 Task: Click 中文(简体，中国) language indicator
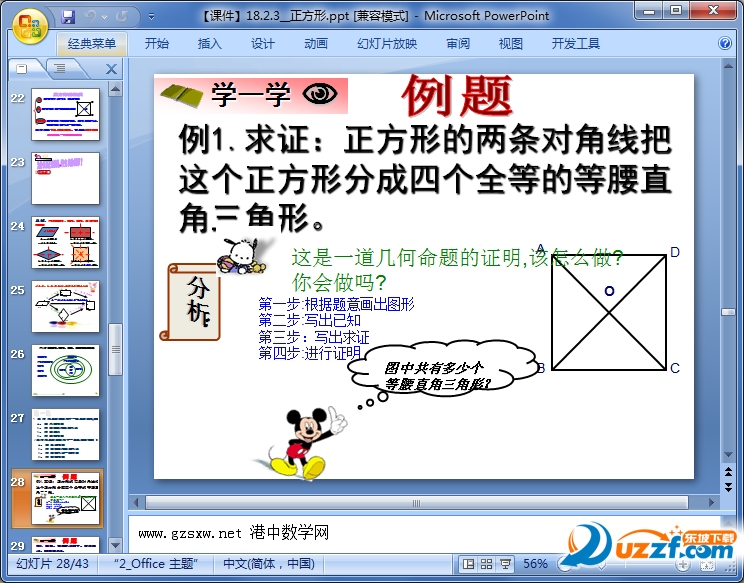[269, 564]
